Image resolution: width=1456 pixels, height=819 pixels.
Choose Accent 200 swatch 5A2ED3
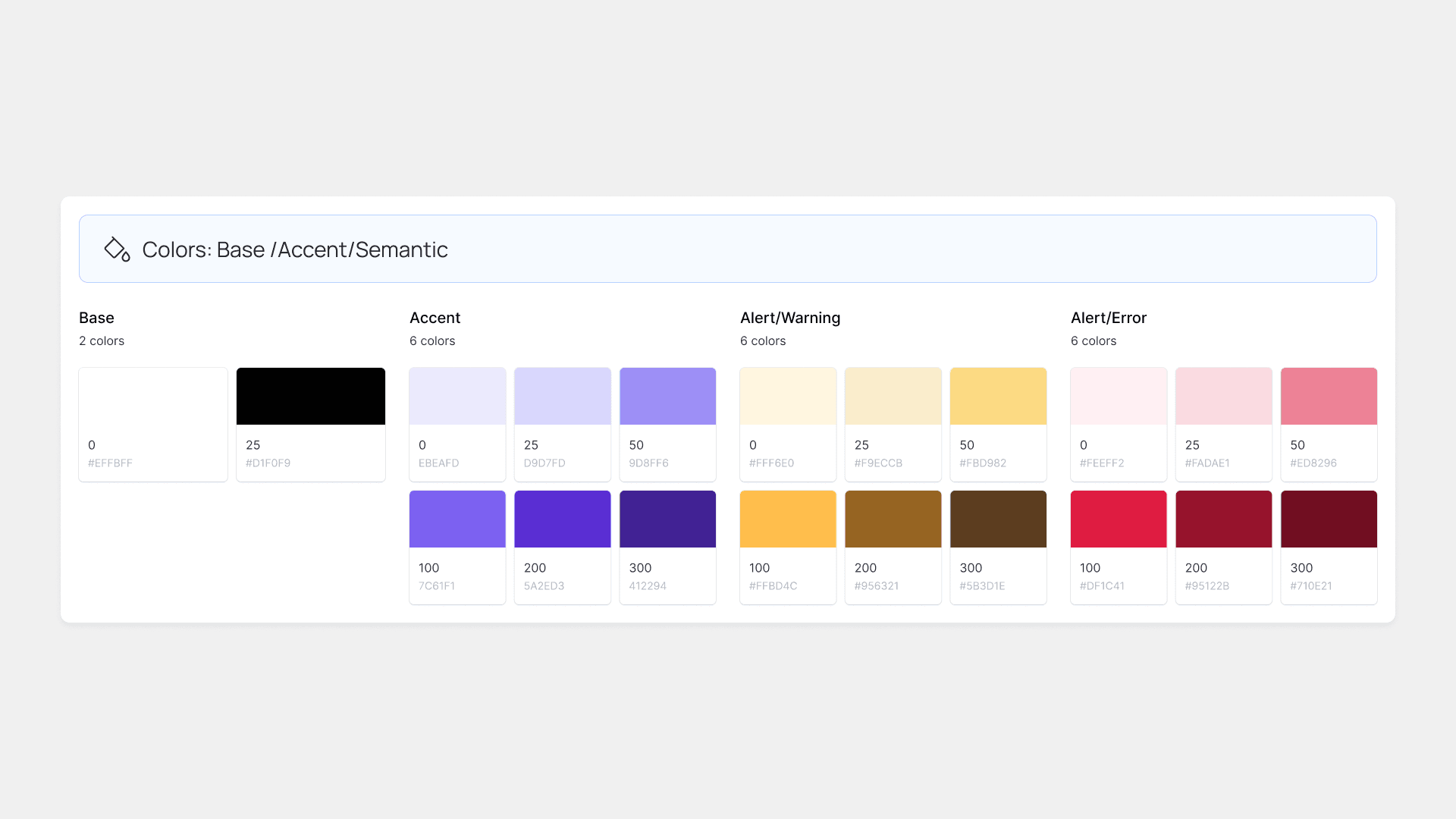562,519
